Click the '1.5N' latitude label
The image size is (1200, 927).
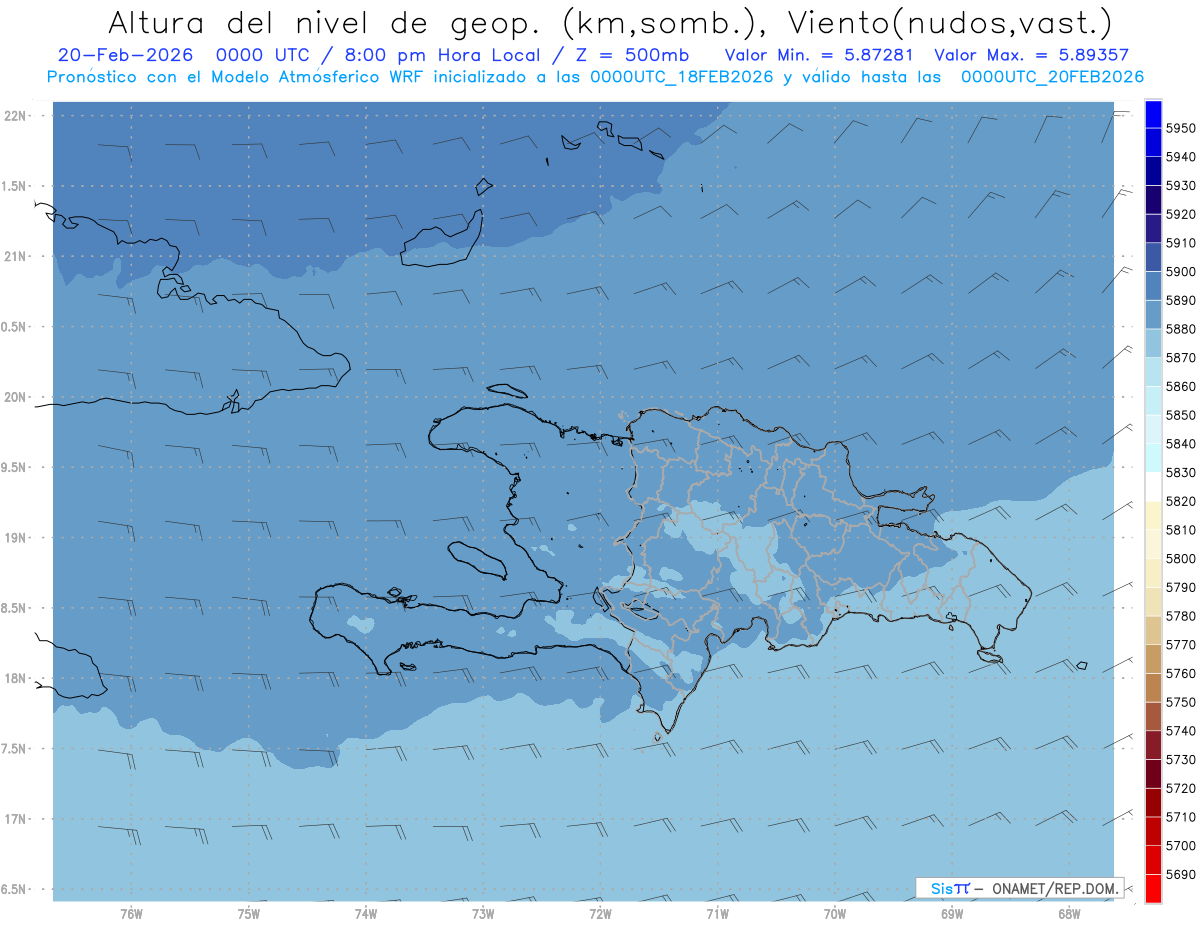click(14, 186)
